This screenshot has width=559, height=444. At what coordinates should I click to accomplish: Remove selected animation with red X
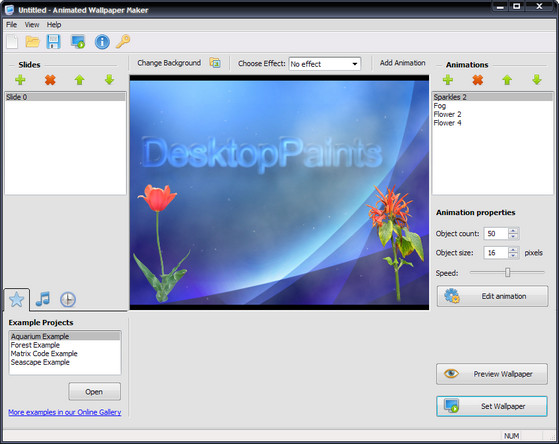click(478, 80)
